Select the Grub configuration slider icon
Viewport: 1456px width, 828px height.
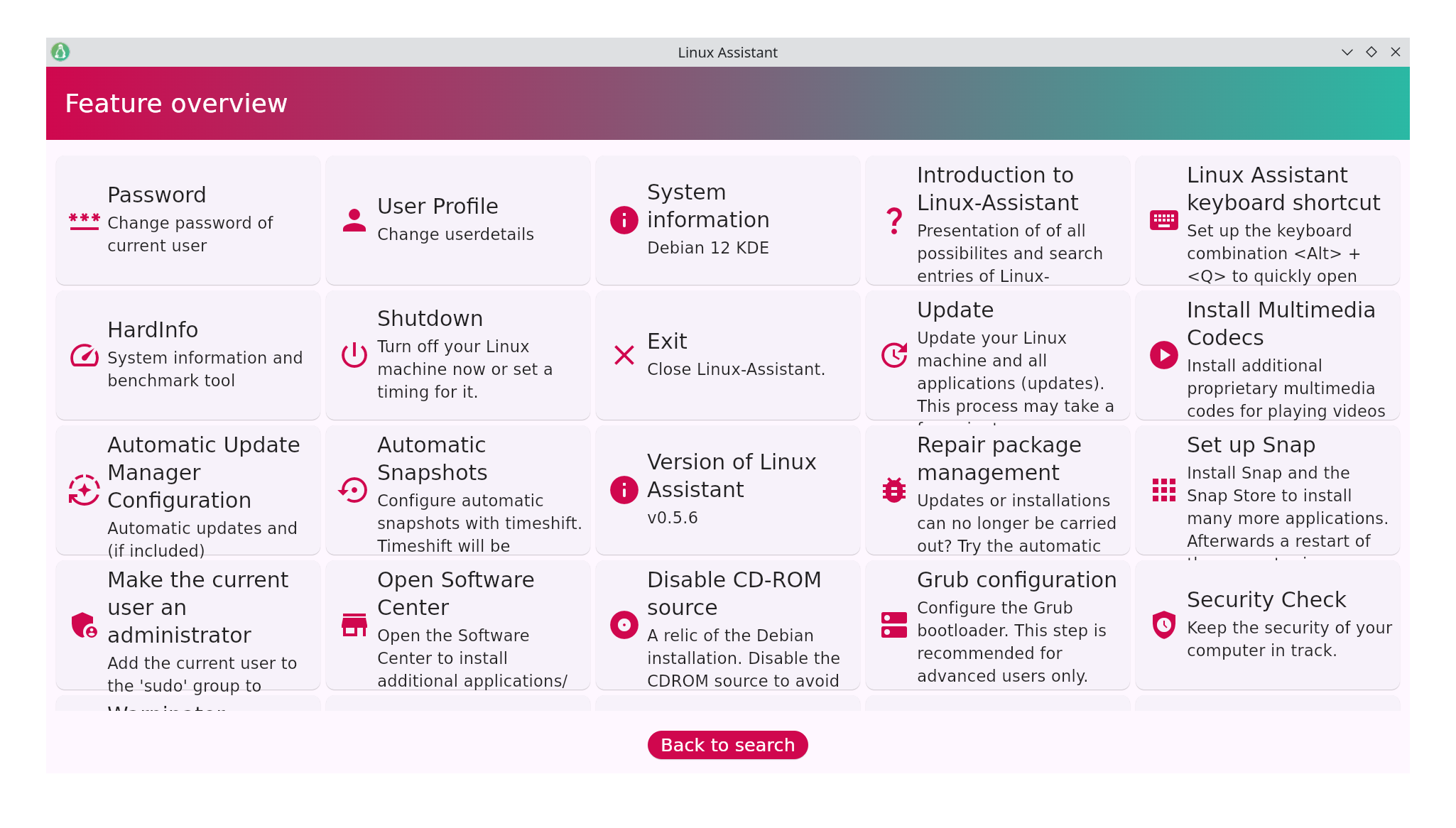click(x=894, y=625)
